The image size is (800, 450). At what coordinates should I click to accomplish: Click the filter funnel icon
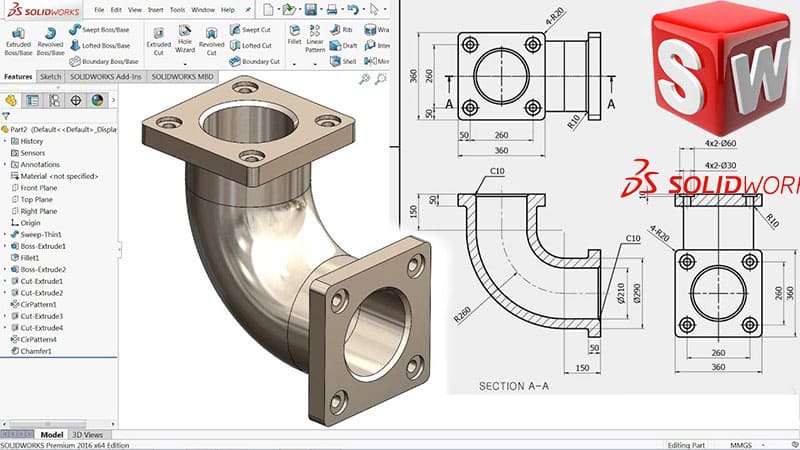point(6,116)
